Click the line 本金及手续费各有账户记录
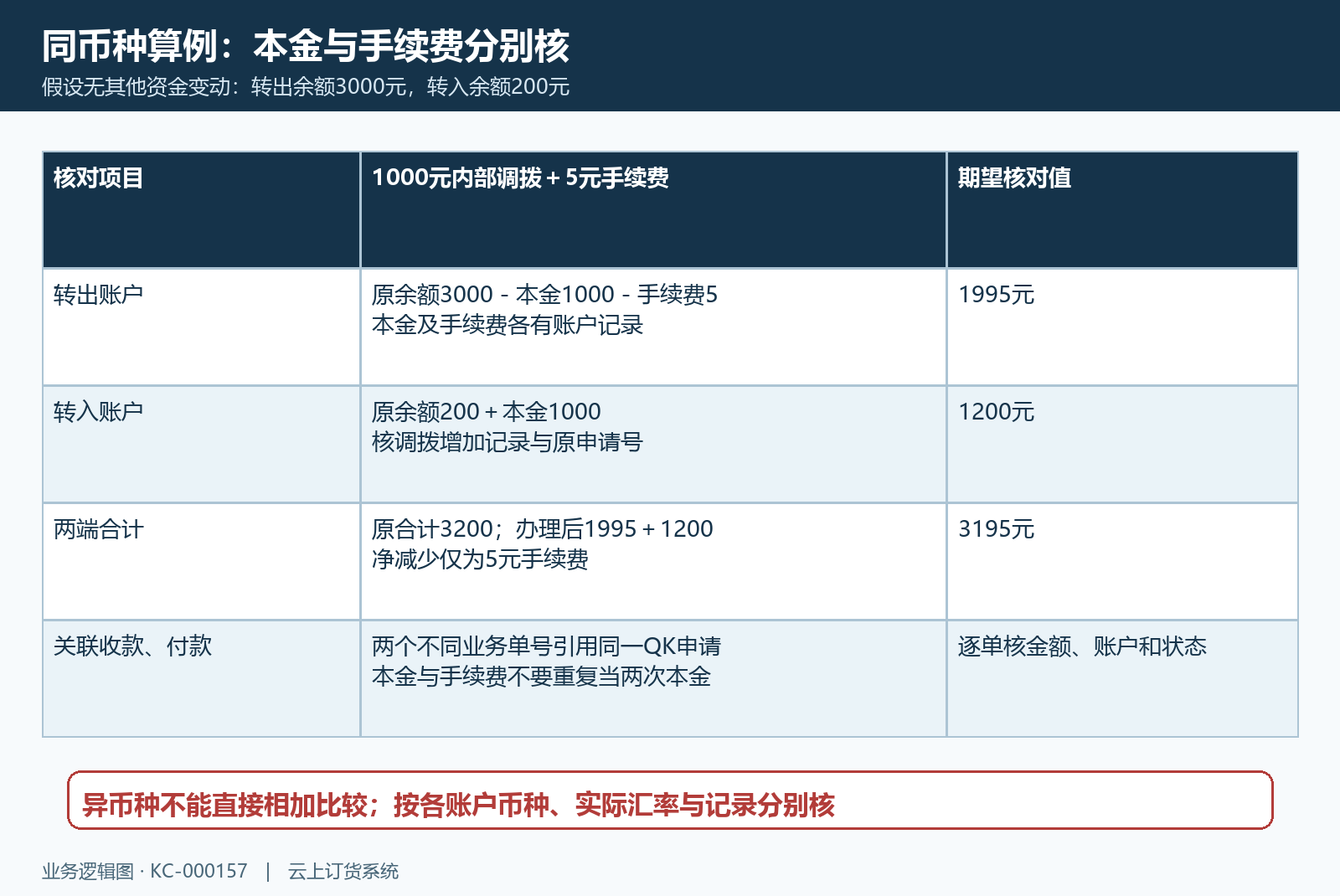1340x896 pixels. pyautogui.click(x=508, y=325)
